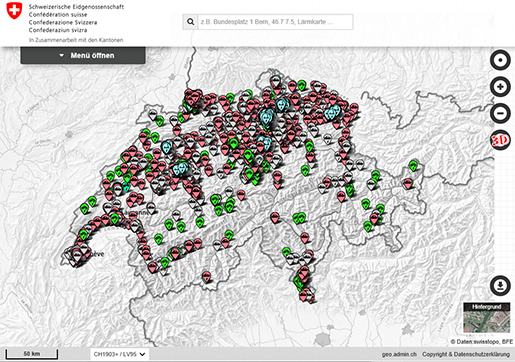Open the Menü öffnen panel
The height and width of the screenshot is (362, 515).
click(x=83, y=55)
